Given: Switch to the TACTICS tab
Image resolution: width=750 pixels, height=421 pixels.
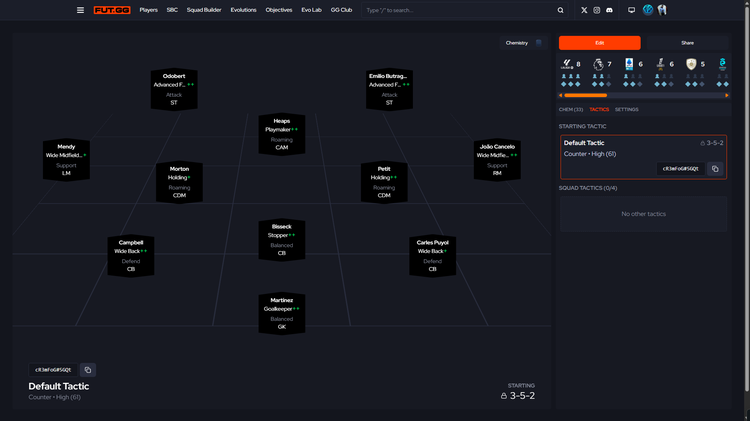Looking at the screenshot, I should (x=599, y=110).
